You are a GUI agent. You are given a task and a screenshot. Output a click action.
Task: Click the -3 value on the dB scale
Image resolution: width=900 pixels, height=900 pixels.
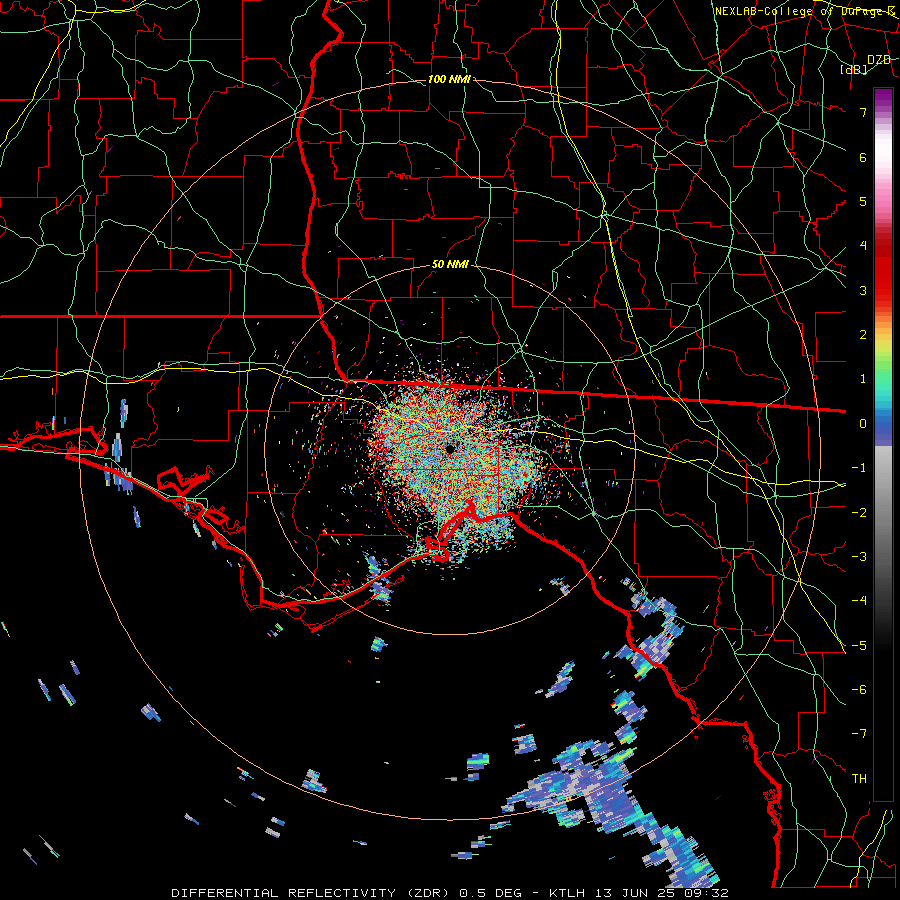pos(859,556)
